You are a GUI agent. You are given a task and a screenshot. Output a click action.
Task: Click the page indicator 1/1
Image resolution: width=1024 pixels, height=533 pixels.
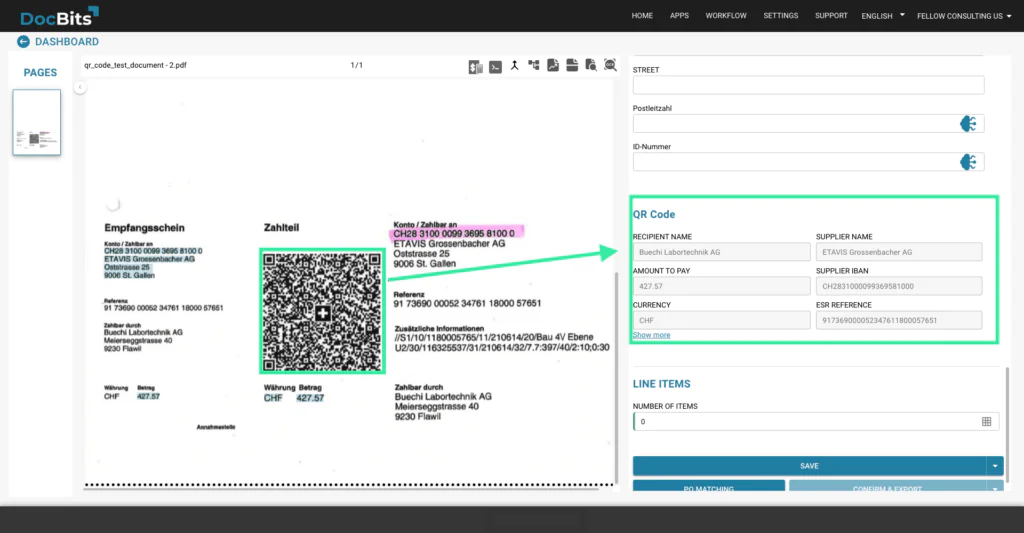pyautogui.click(x=357, y=65)
